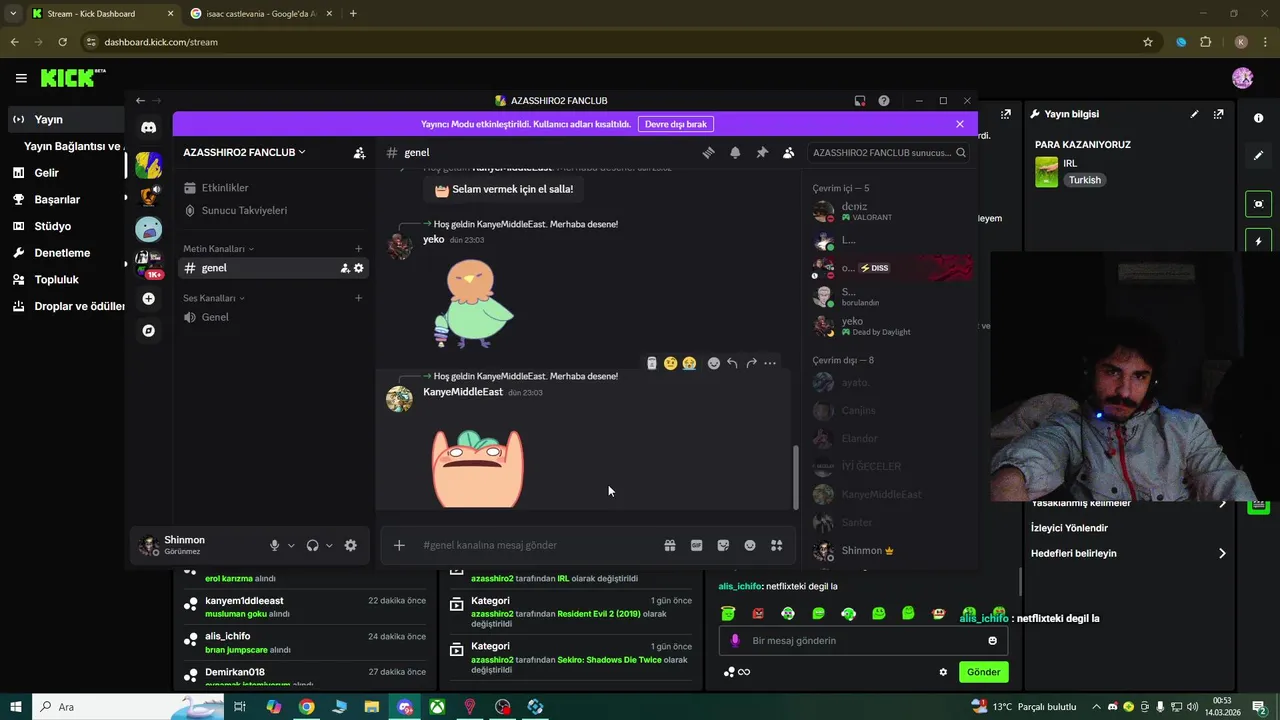The height and width of the screenshot is (720, 1280).
Task: Open Threads icon in the genel channel header
Action: [708, 153]
